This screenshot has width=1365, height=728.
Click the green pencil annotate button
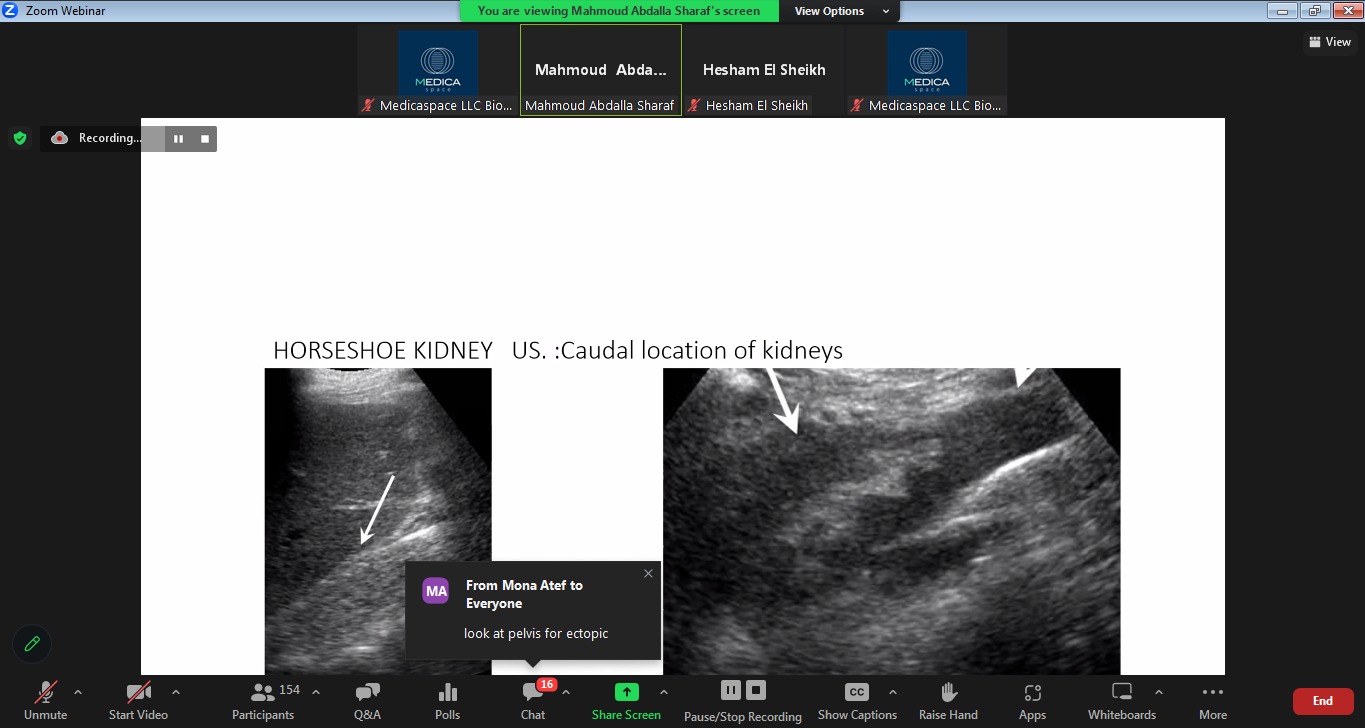32,644
